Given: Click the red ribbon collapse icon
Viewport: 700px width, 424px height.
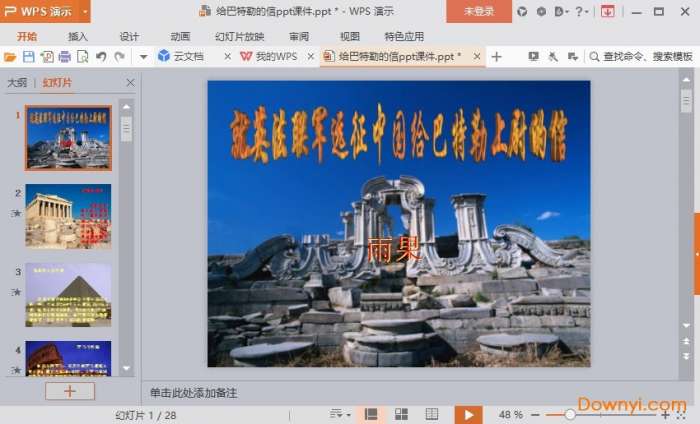Looking at the screenshot, I should 607,12.
